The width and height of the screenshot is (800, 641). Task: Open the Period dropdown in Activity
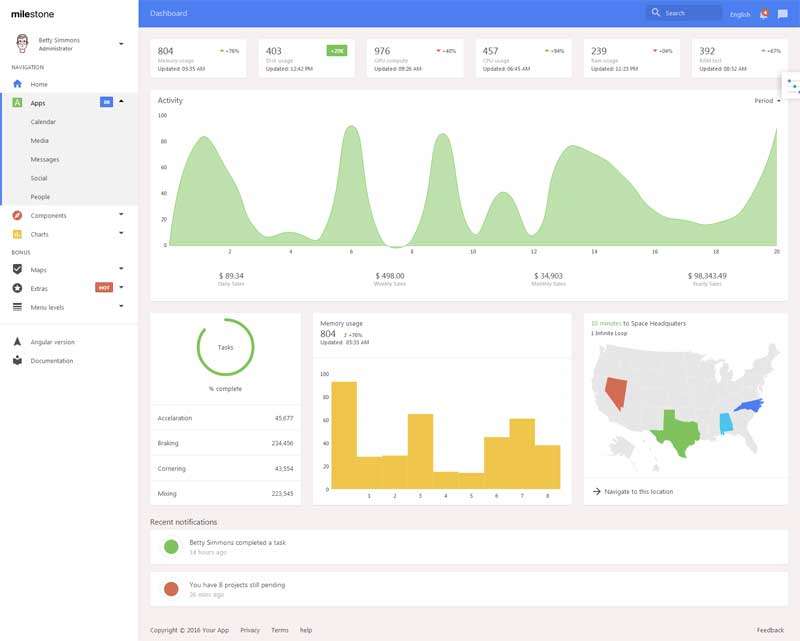point(767,101)
